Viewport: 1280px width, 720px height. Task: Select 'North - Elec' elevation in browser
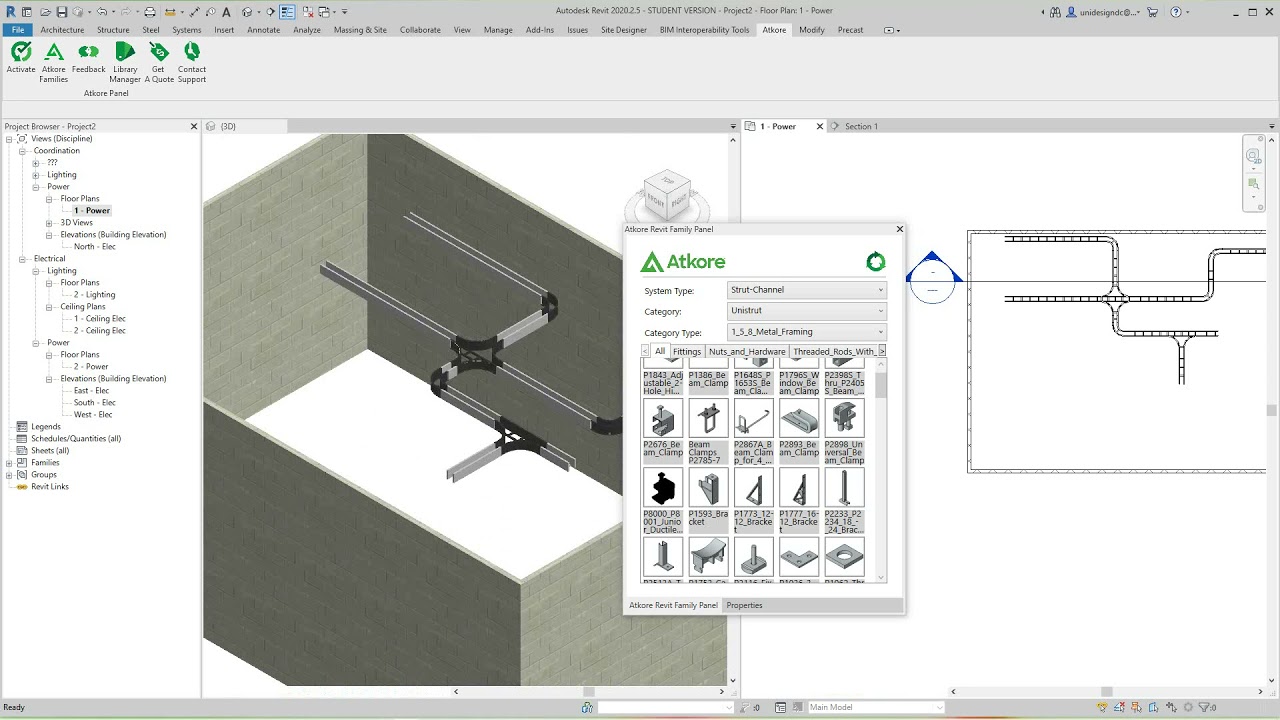click(95, 247)
